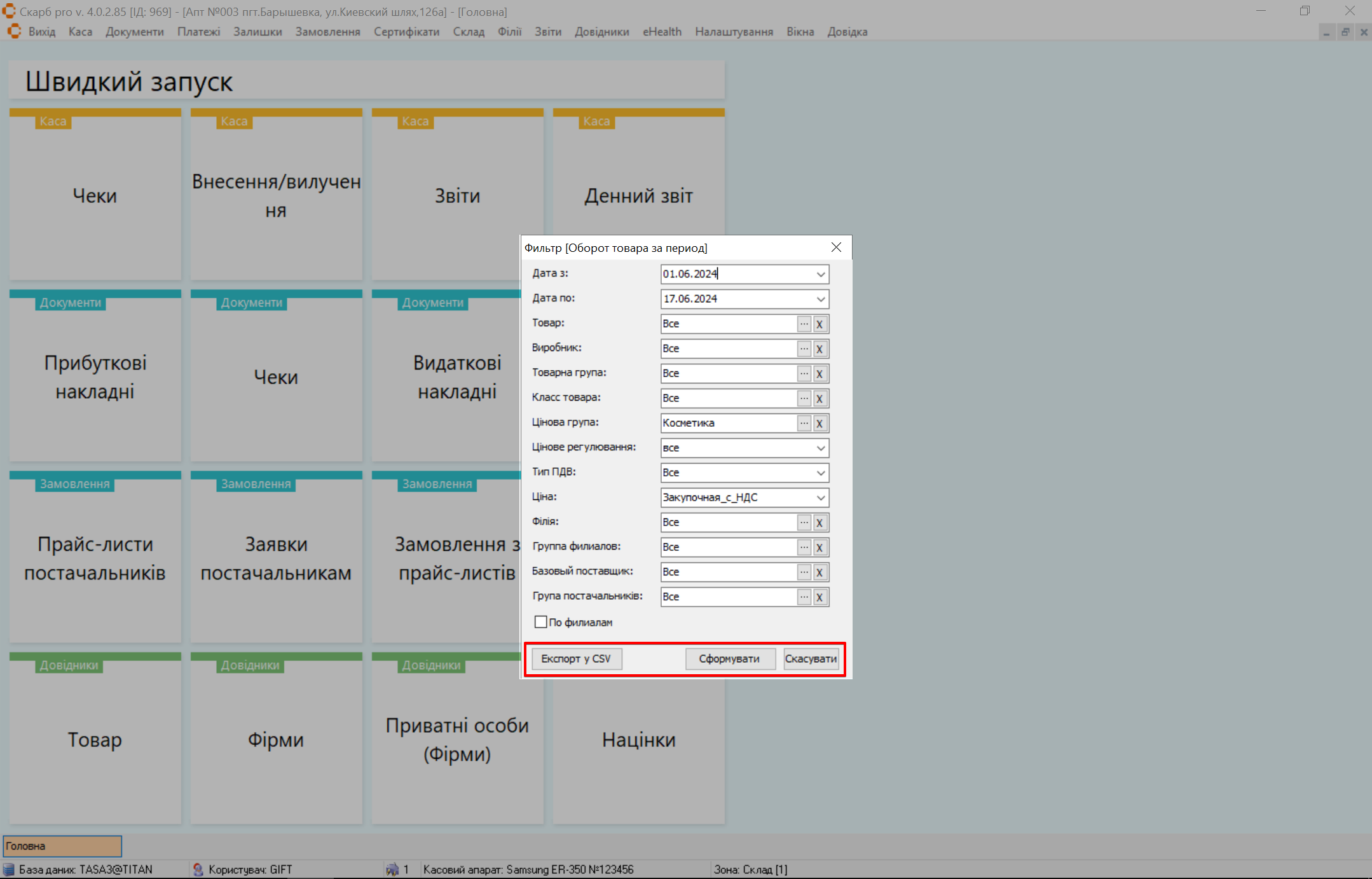Screen dimensions: 1372x879
Task: Open the Документи menu
Action: coord(135,32)
